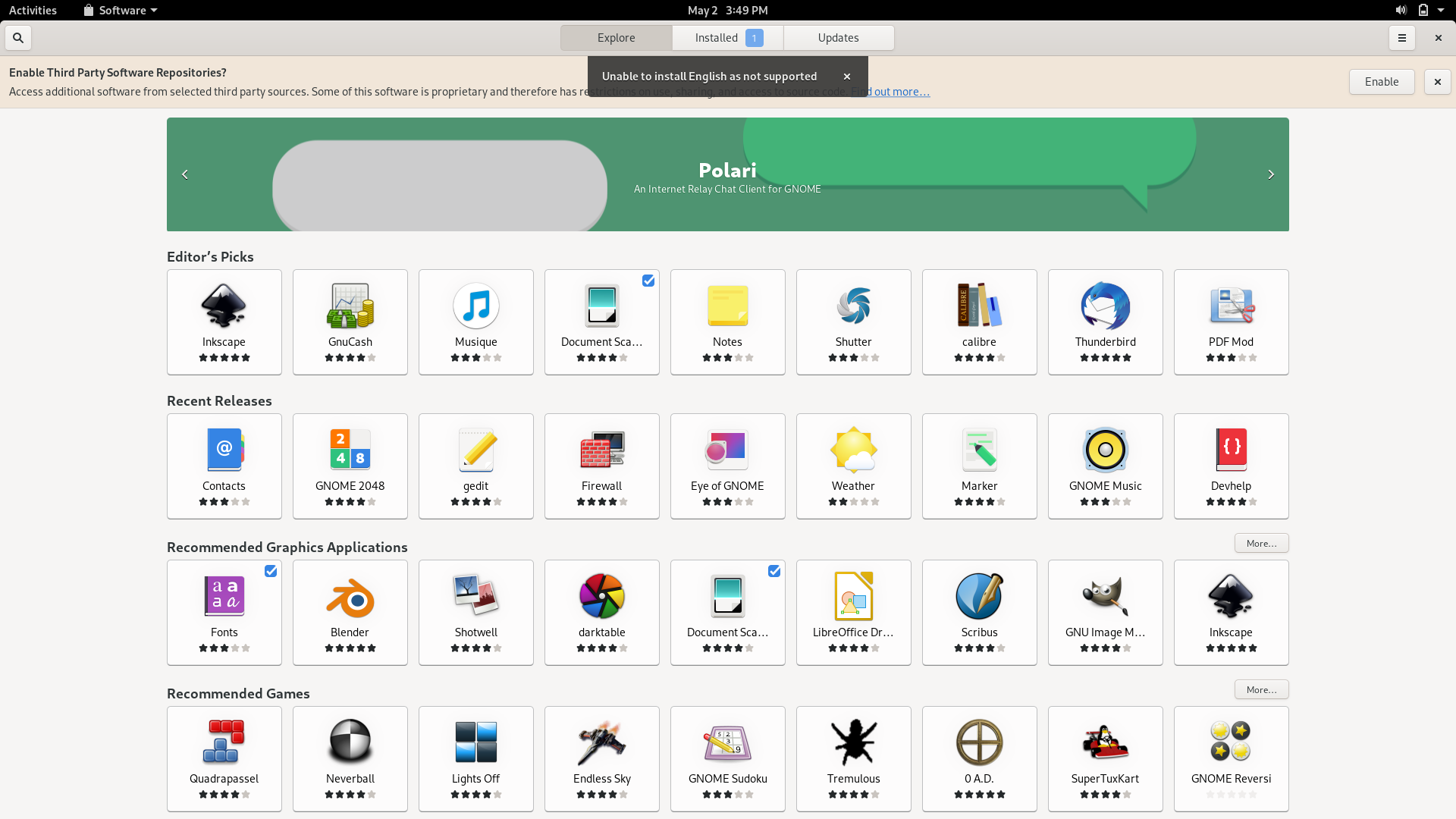Screen dimensions: 1456x819
Task: Open the hamburger menu in header bar
Action: (x=1401, y=38)
